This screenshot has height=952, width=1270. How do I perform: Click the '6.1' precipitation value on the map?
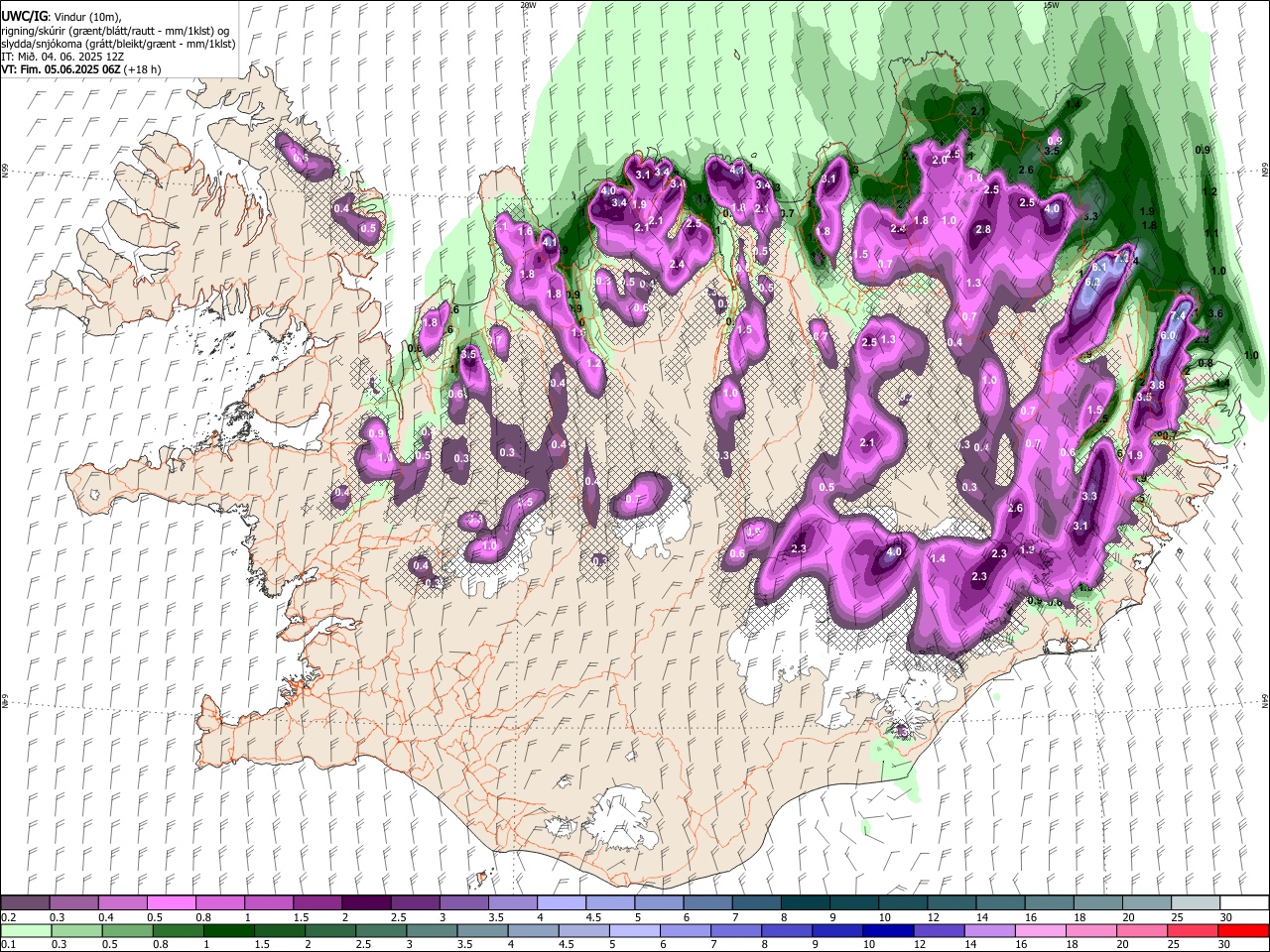[1098, 267]
